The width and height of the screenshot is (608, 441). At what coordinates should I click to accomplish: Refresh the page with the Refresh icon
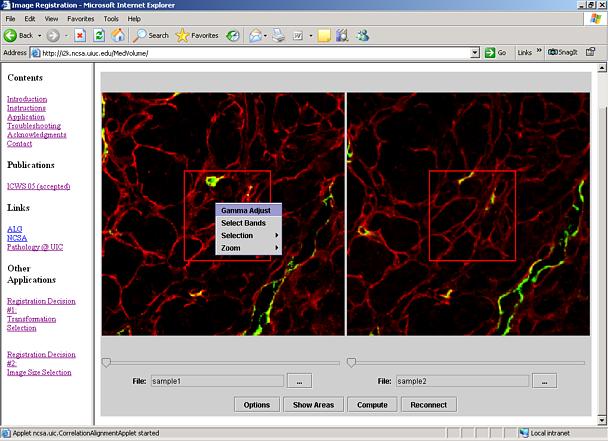99,35
